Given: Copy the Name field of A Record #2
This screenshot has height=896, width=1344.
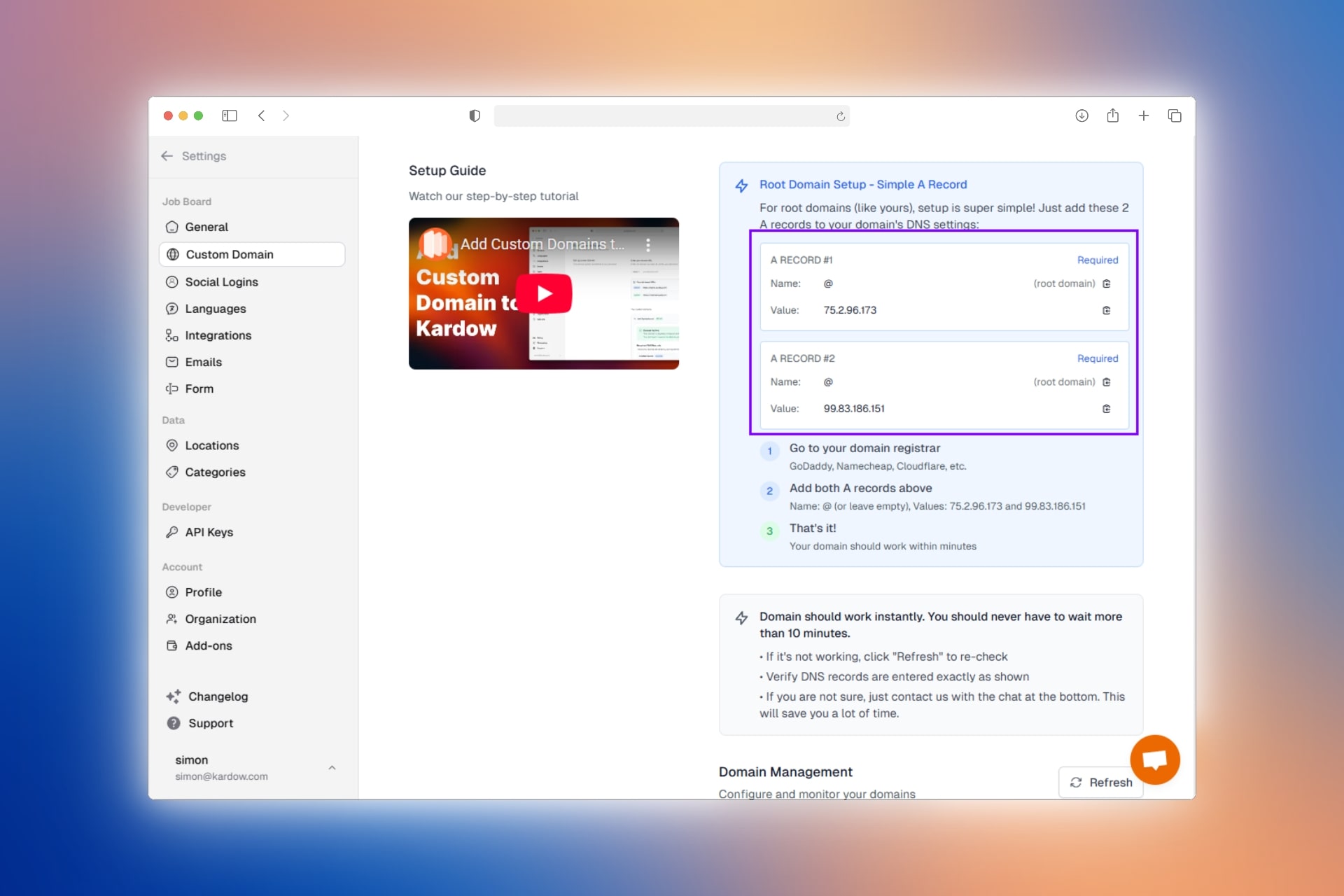Looking at the screenshot, I should pos(1106,382).
